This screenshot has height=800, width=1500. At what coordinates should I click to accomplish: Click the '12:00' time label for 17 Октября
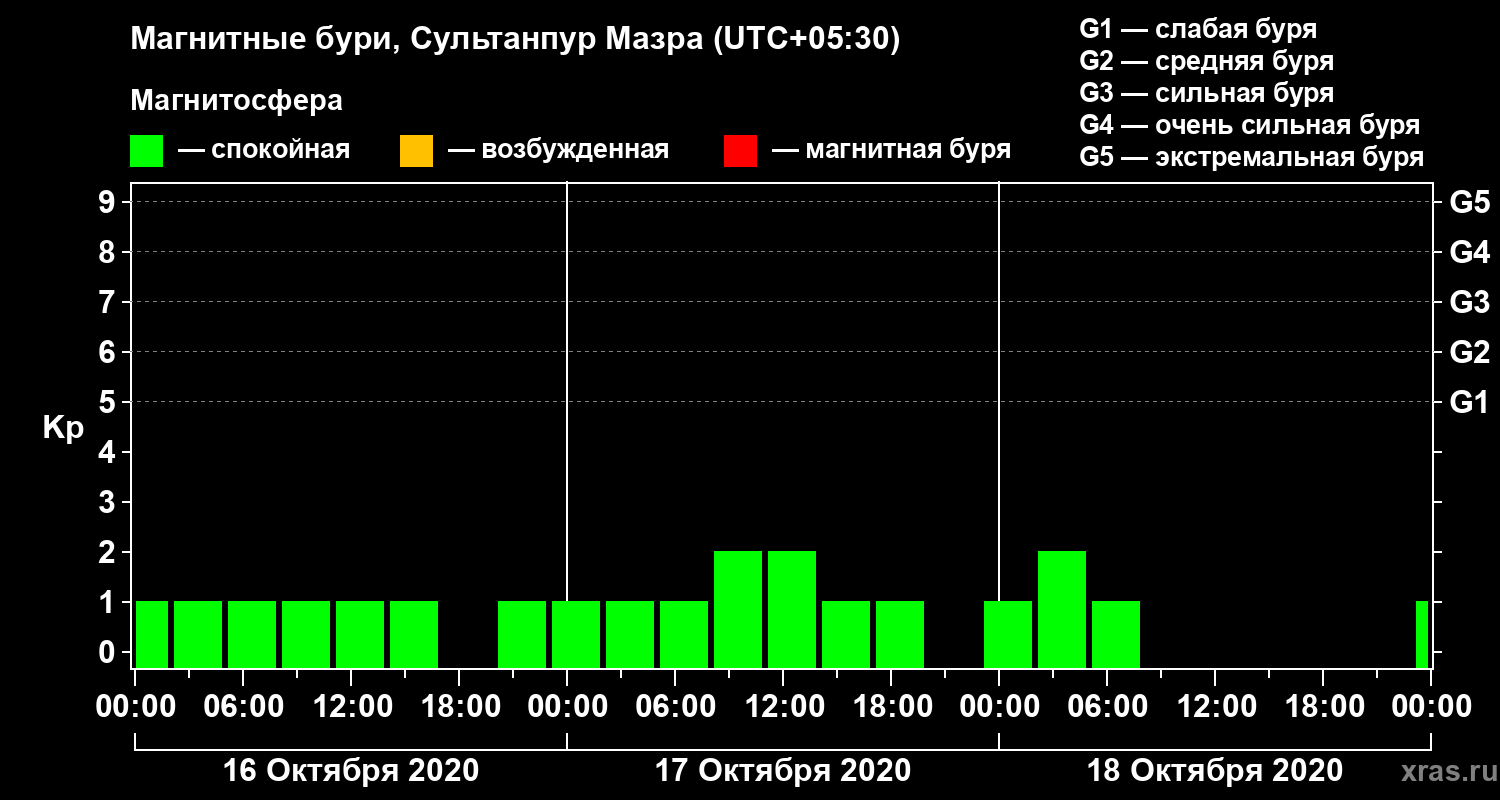click(783, 706)
